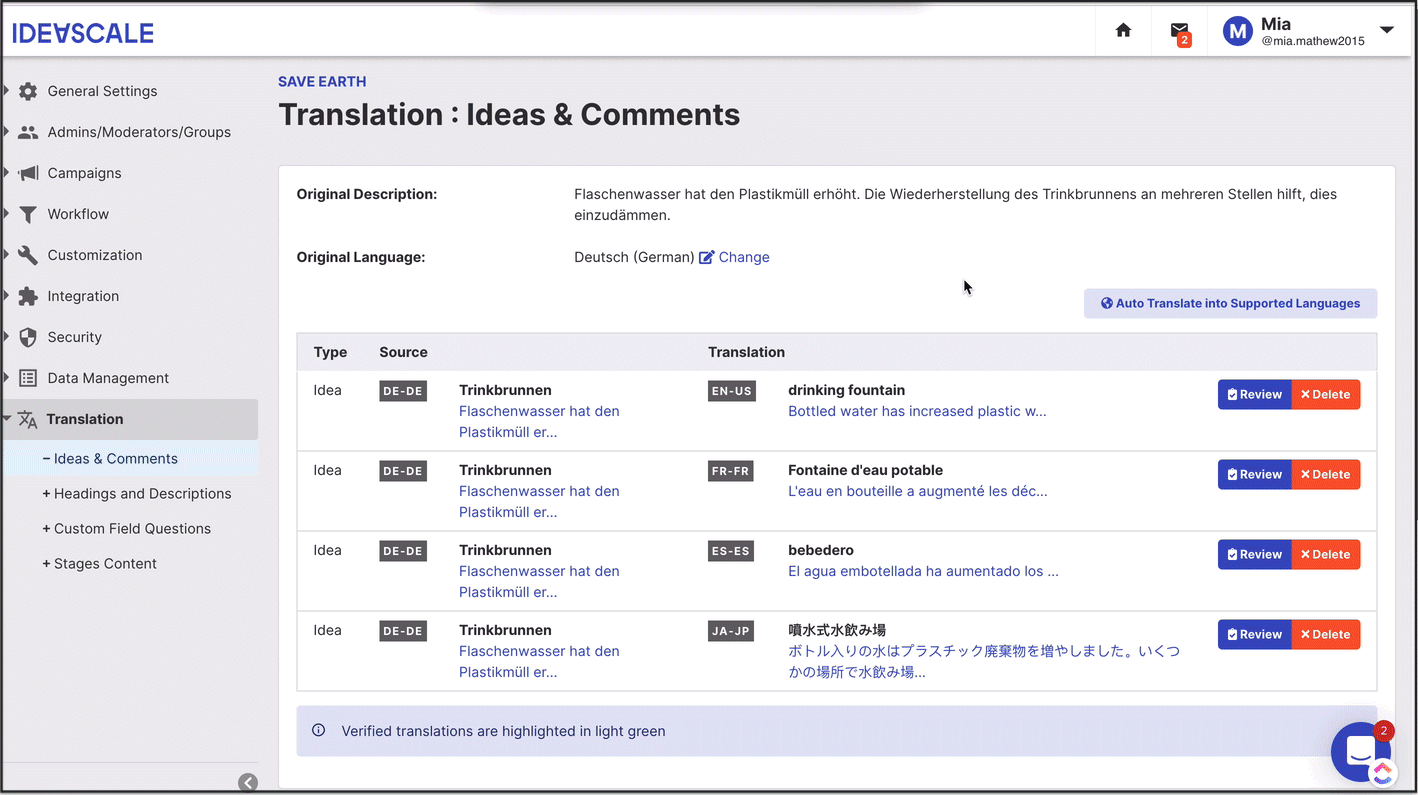The height and width of the screenshot is (795, 1418).
Task: Open Data Management menu
Action: pyautogui.click(x=108, y=378)
